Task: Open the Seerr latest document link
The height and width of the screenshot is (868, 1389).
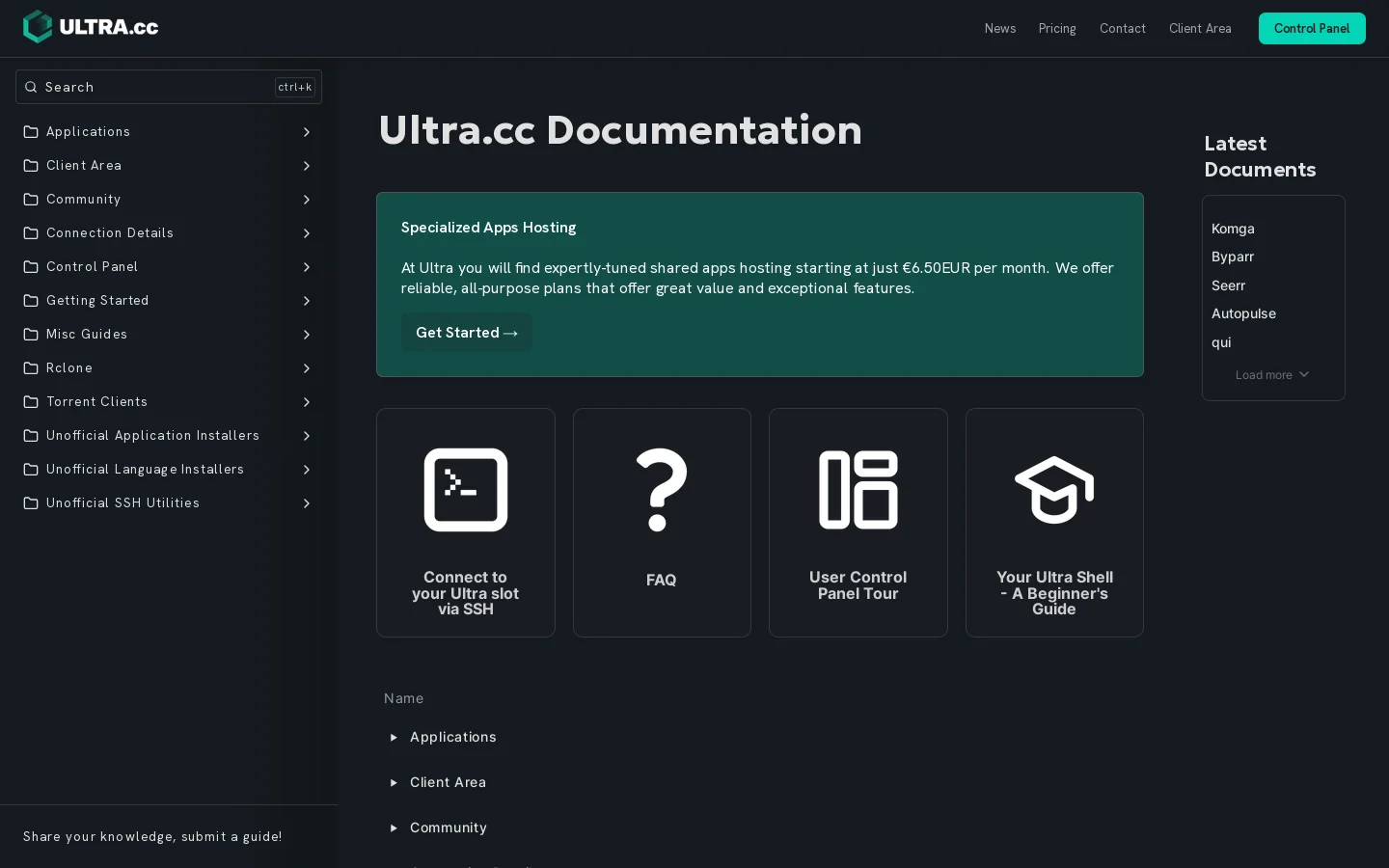Action: tap(1228, 286)
